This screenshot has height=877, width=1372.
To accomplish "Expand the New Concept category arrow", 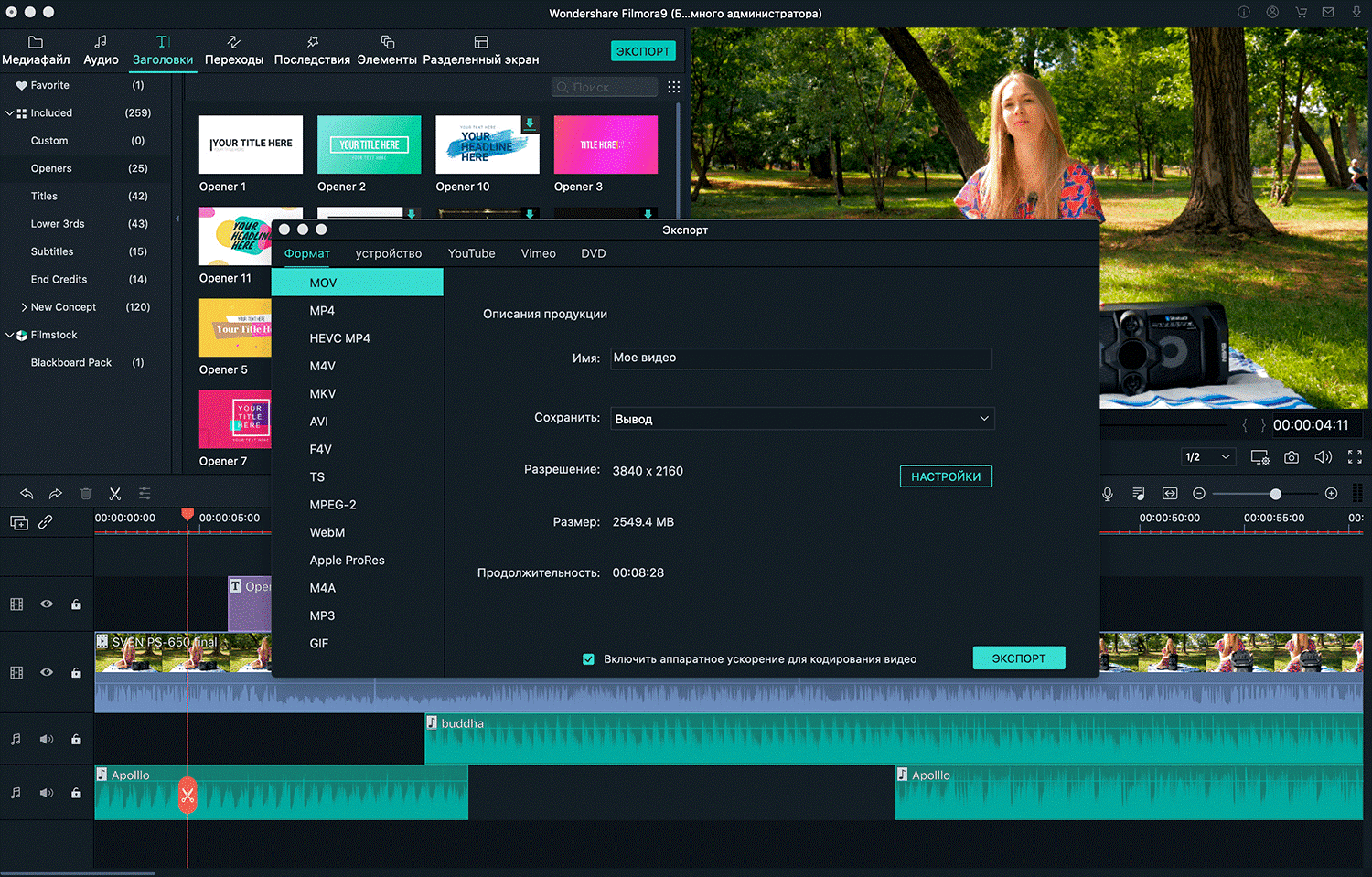I will pos(24,307).
